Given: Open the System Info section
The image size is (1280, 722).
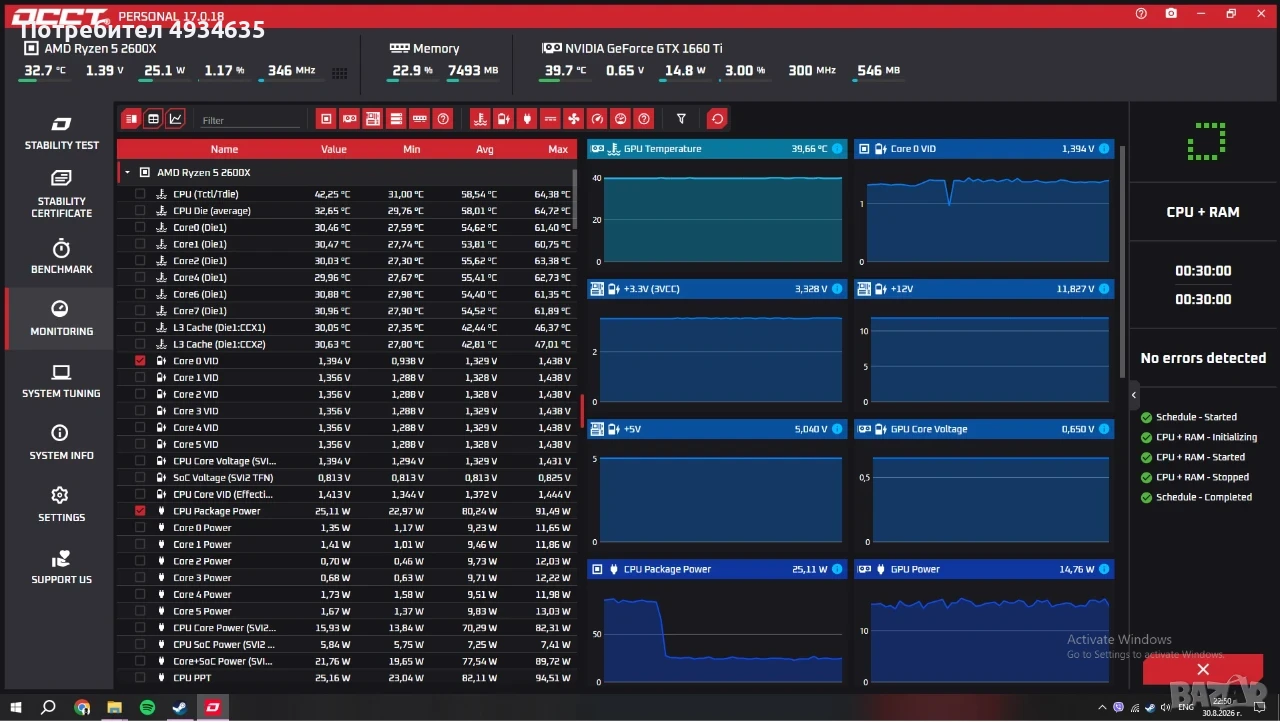Looking at the screenshot, I should click(61, 443).
